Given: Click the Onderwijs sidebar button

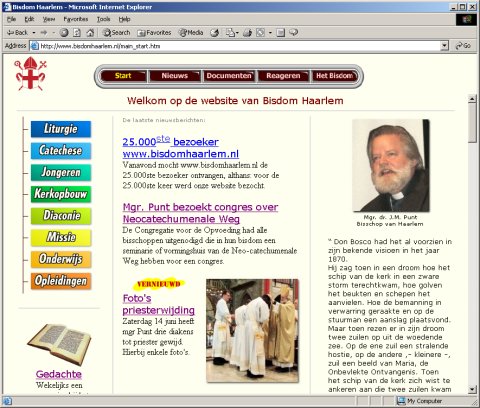Looking at the screenshot, I should tap(61, 259).
